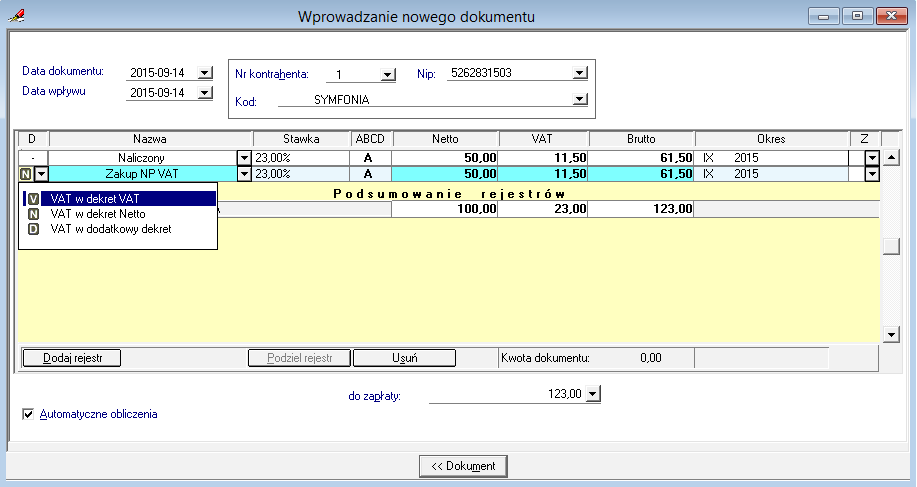The image size is (917, 487).
Task: Open D column dropdown in Zakup NP VAT row
Action: click(42, 174)
